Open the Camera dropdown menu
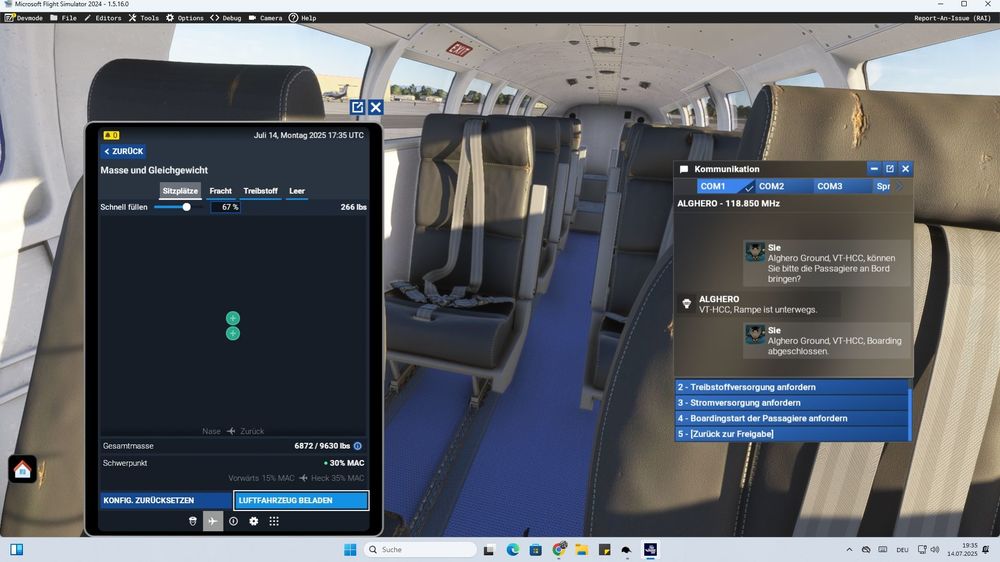1000x562 pixels. [265, 18]
